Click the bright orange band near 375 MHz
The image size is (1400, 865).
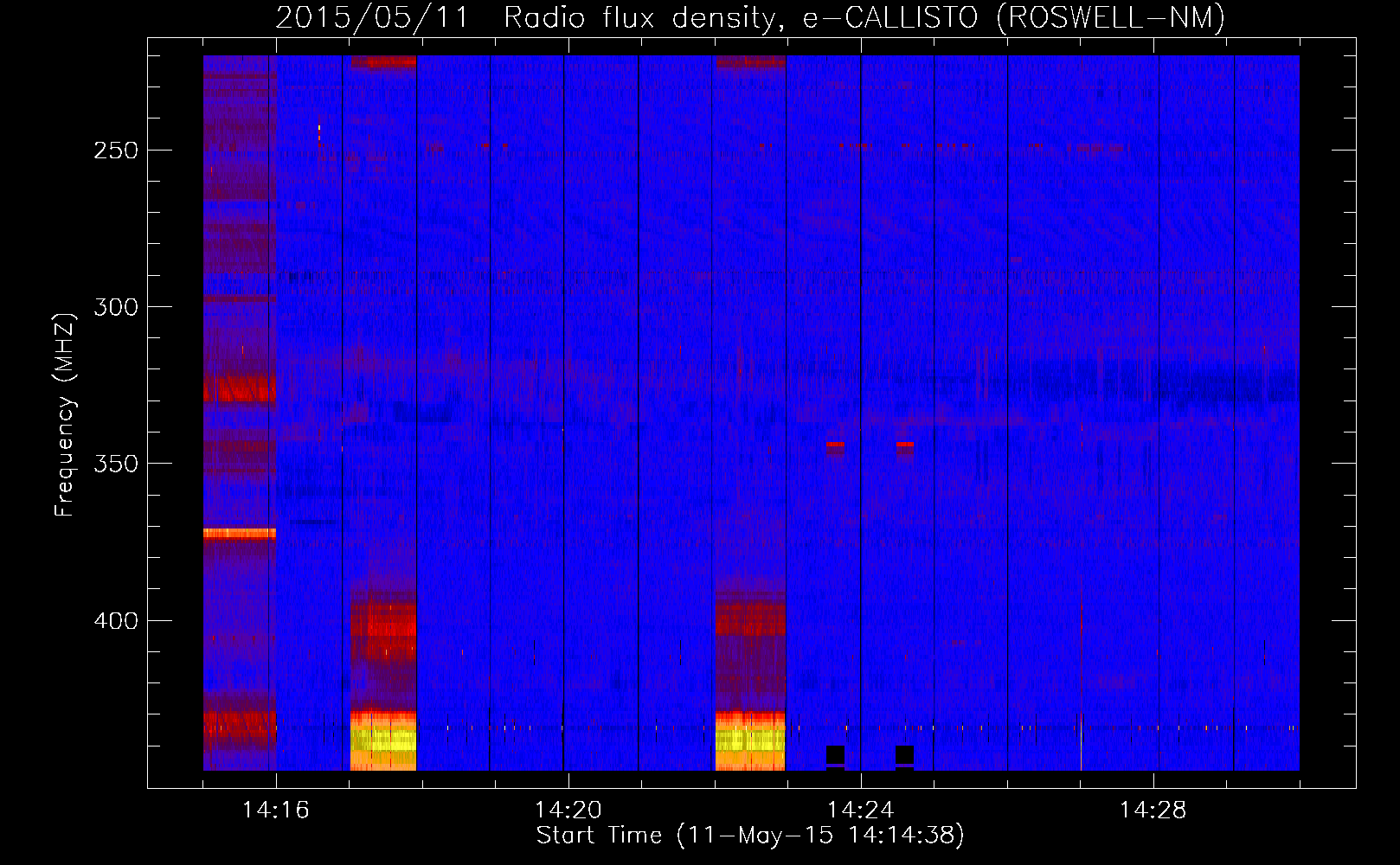(x=240, y=533)
